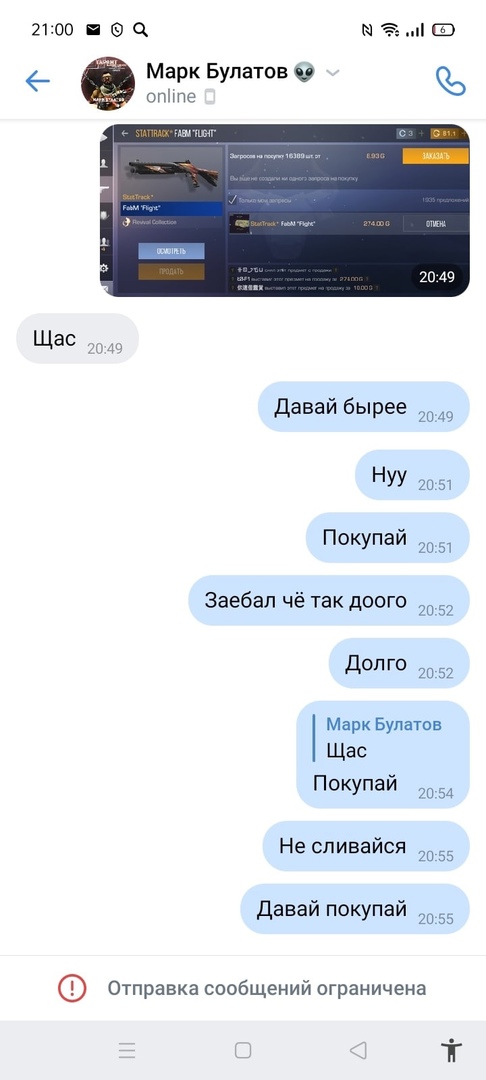
Task: Select the message "Не сливайся"
Action: click(366, 846)
